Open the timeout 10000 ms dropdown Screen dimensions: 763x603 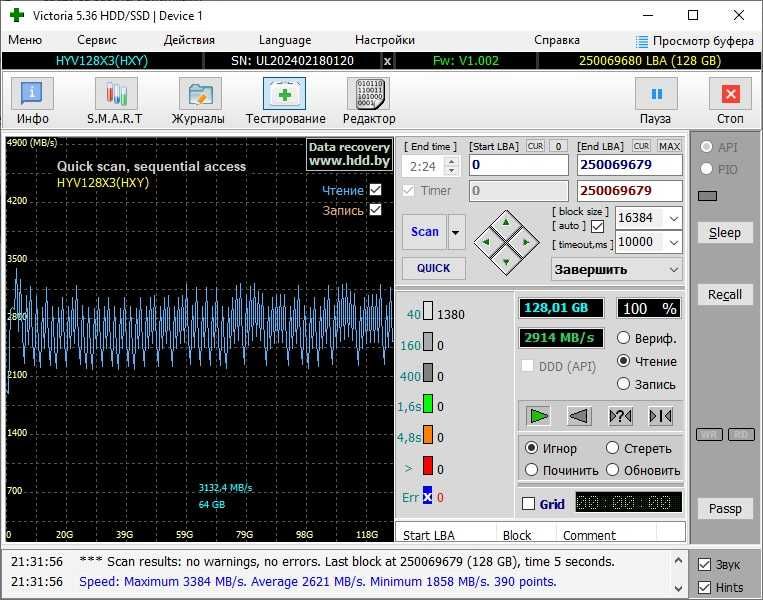click(672, 242)
